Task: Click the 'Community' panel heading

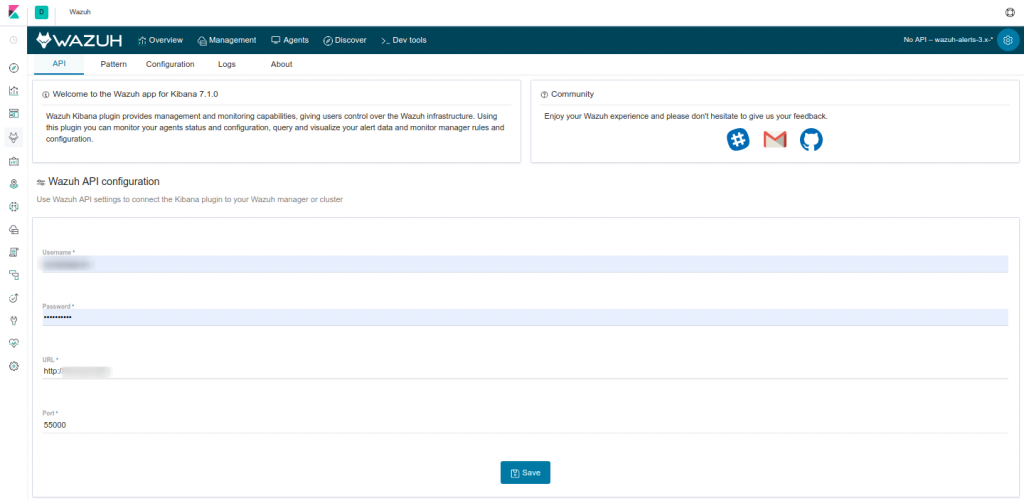Action: 573,94
